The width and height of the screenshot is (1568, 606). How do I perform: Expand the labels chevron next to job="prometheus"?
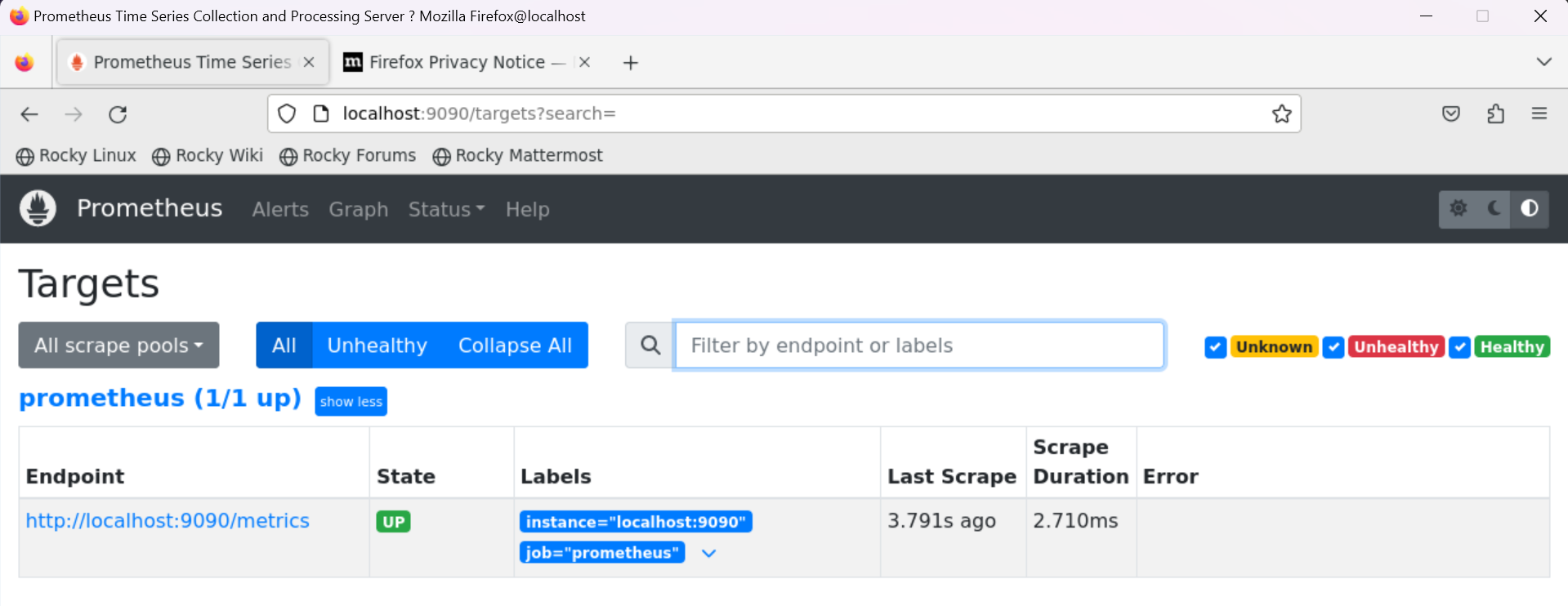[x=708, y=554]
